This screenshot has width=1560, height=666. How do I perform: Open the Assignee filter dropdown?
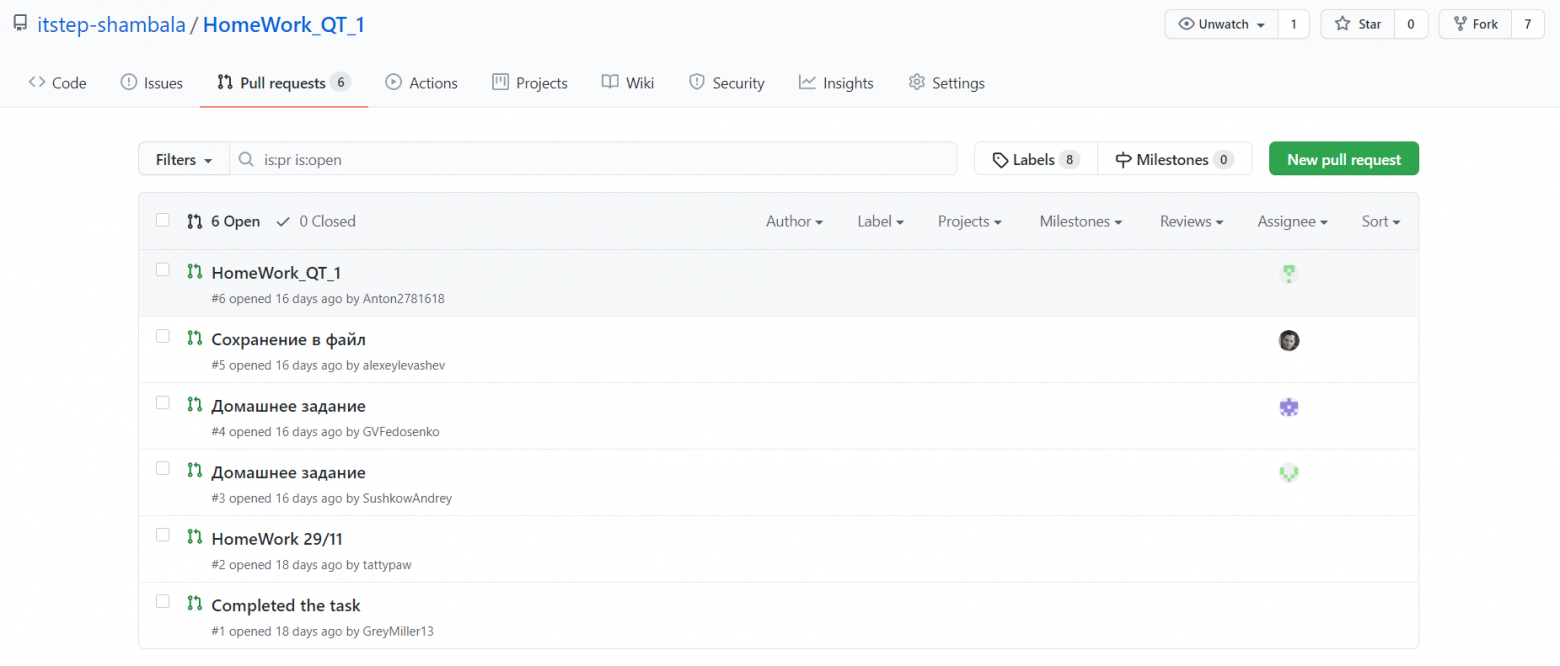[x=1292, y=221]
